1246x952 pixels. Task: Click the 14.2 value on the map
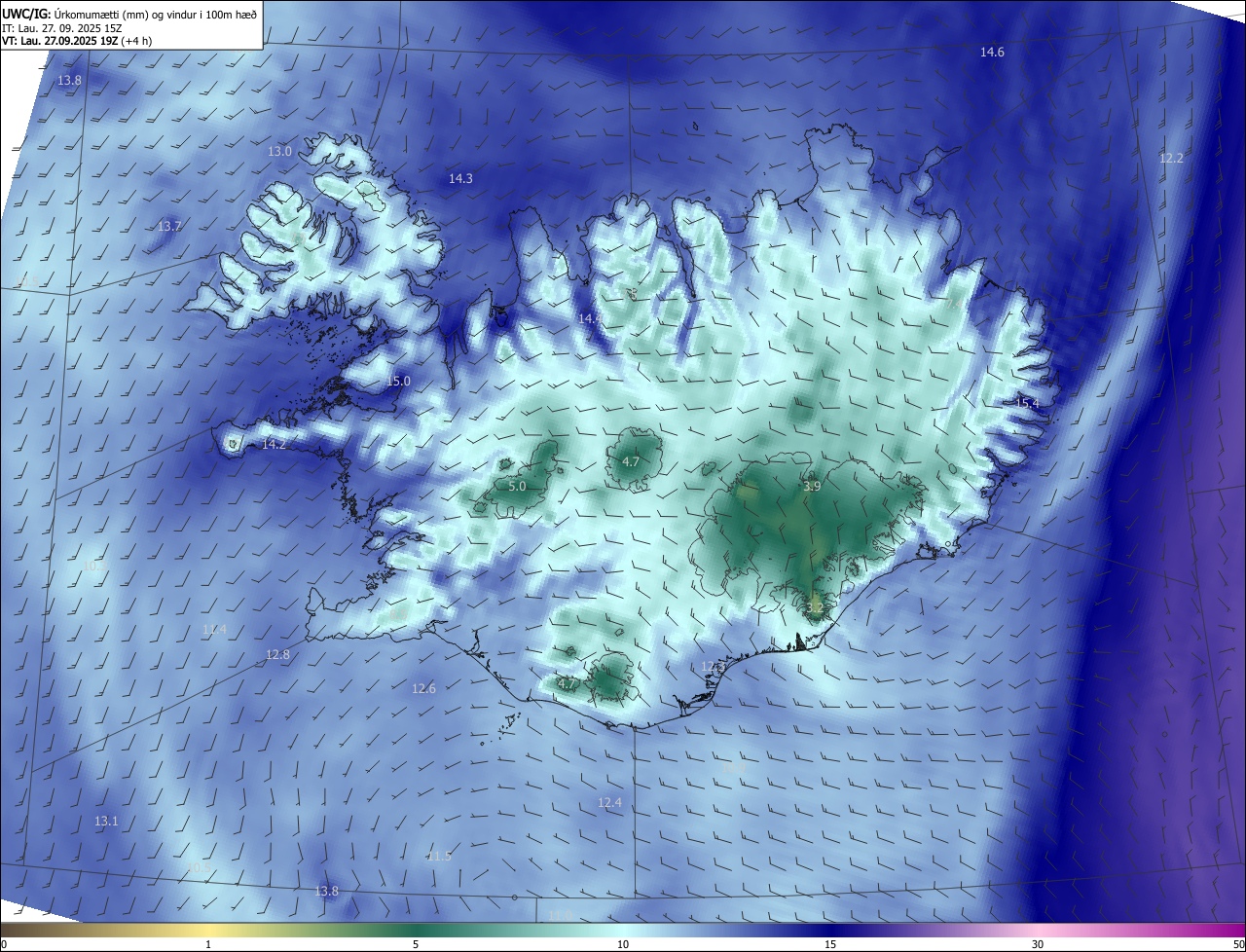coord(274,445)
